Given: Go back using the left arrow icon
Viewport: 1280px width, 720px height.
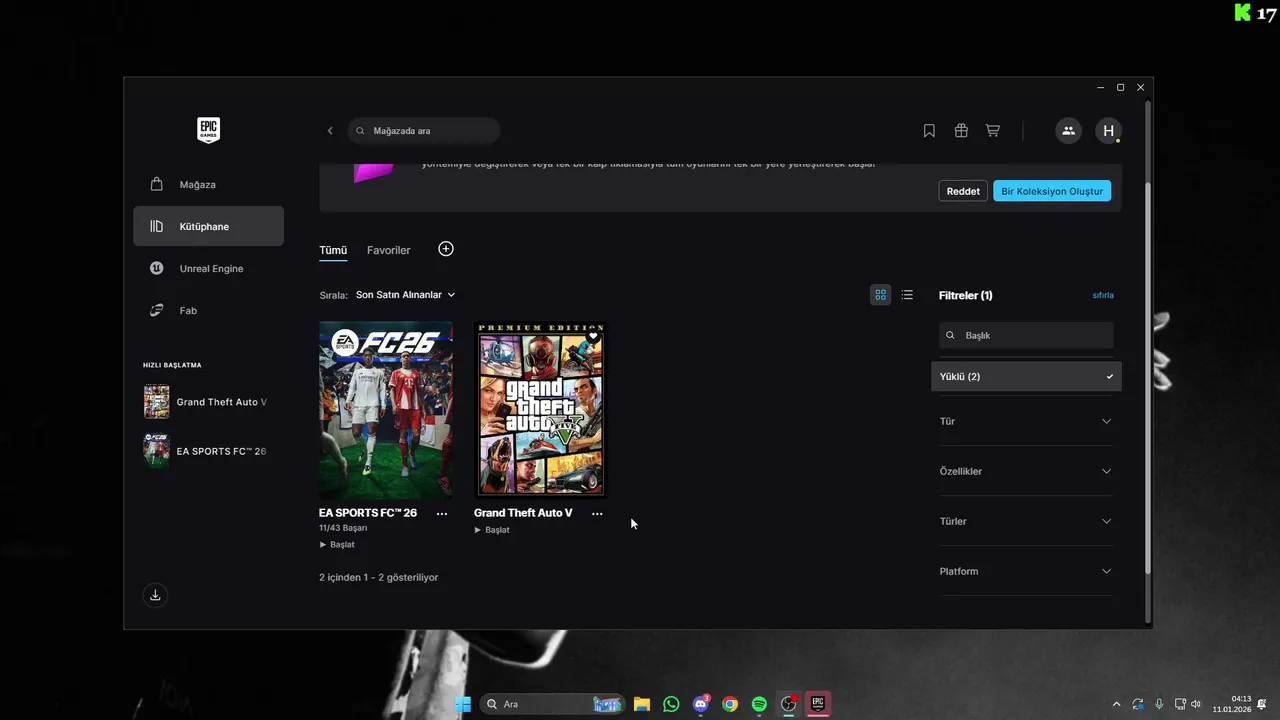Looking at the screenshot, I should (330, 131).
